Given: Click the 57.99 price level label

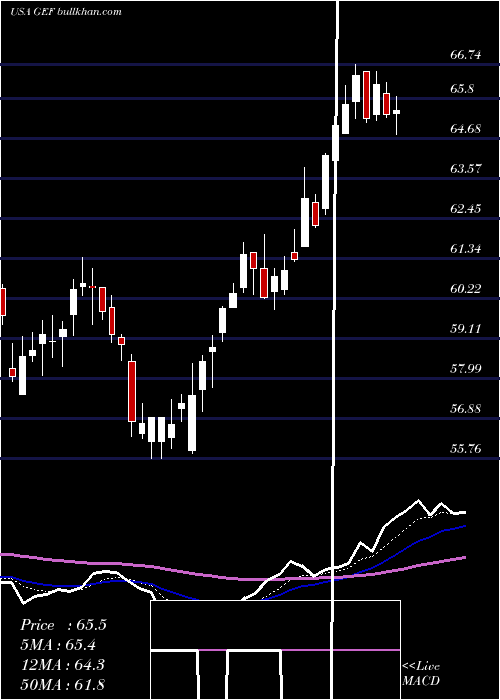Looking at the screenshot, I should point(466,369).
